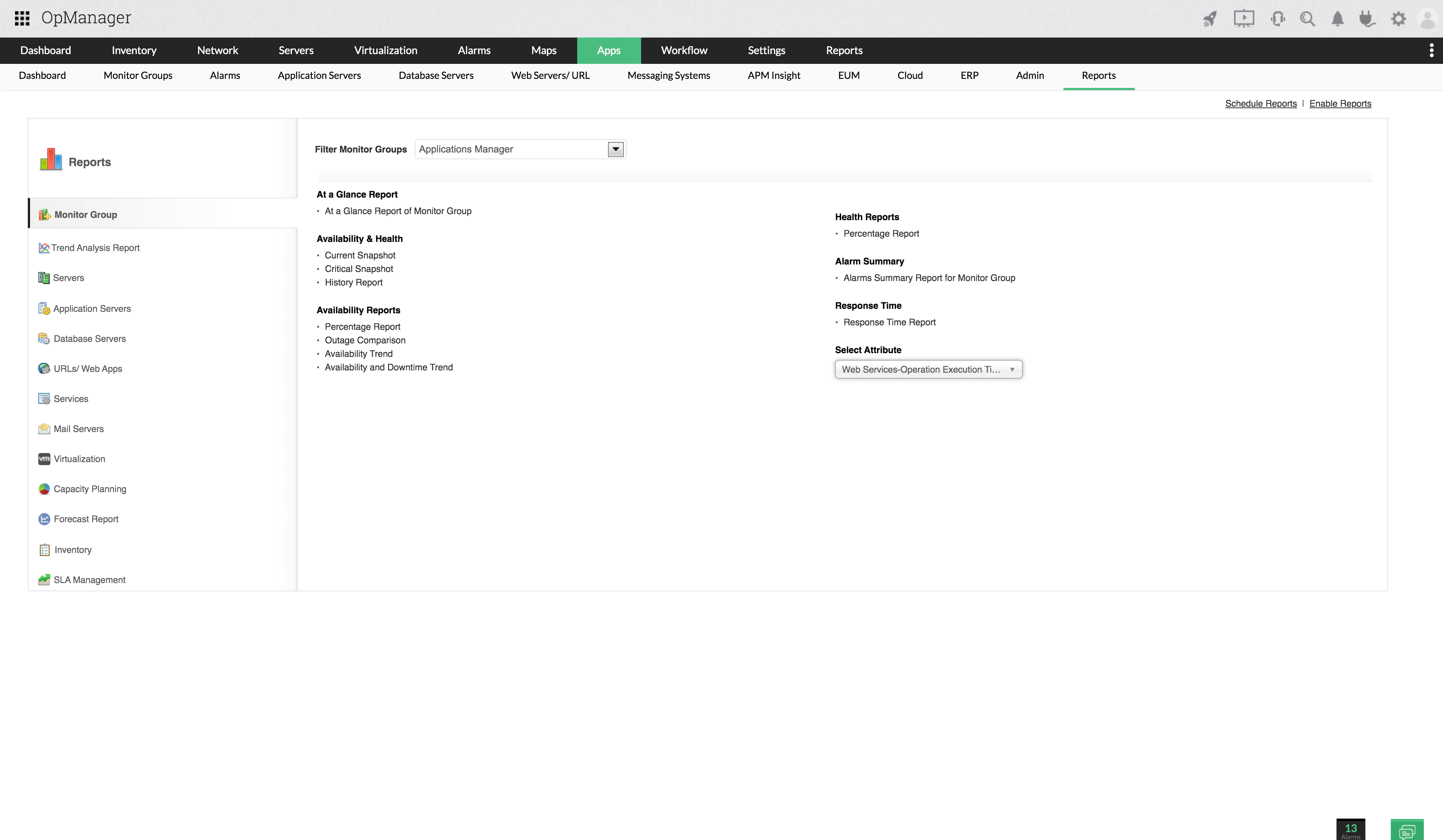1443x840 pixels.
Task: Click the headset support icon
Action: coord(1277,19)
